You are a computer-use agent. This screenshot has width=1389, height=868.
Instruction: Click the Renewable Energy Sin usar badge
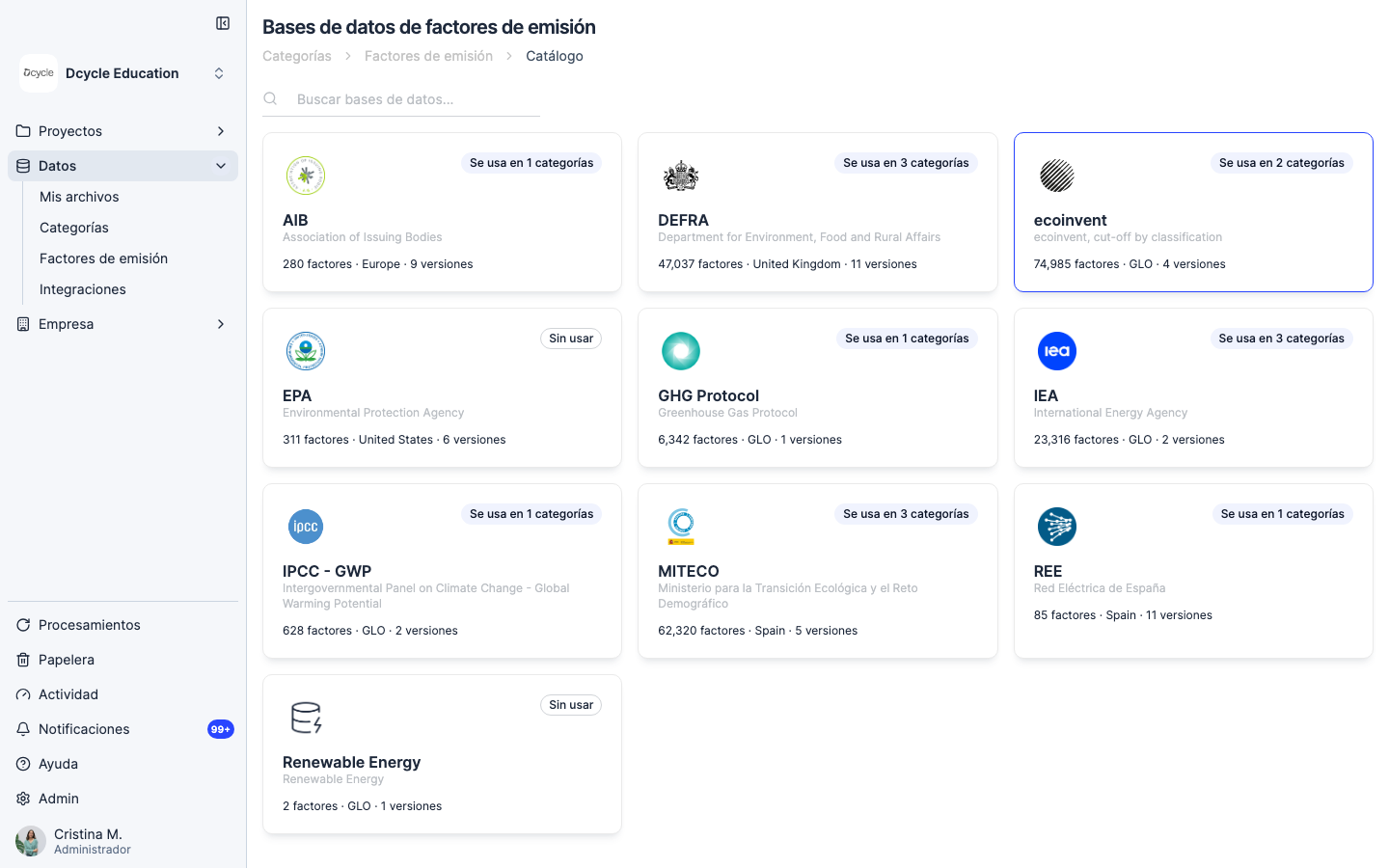571,705
